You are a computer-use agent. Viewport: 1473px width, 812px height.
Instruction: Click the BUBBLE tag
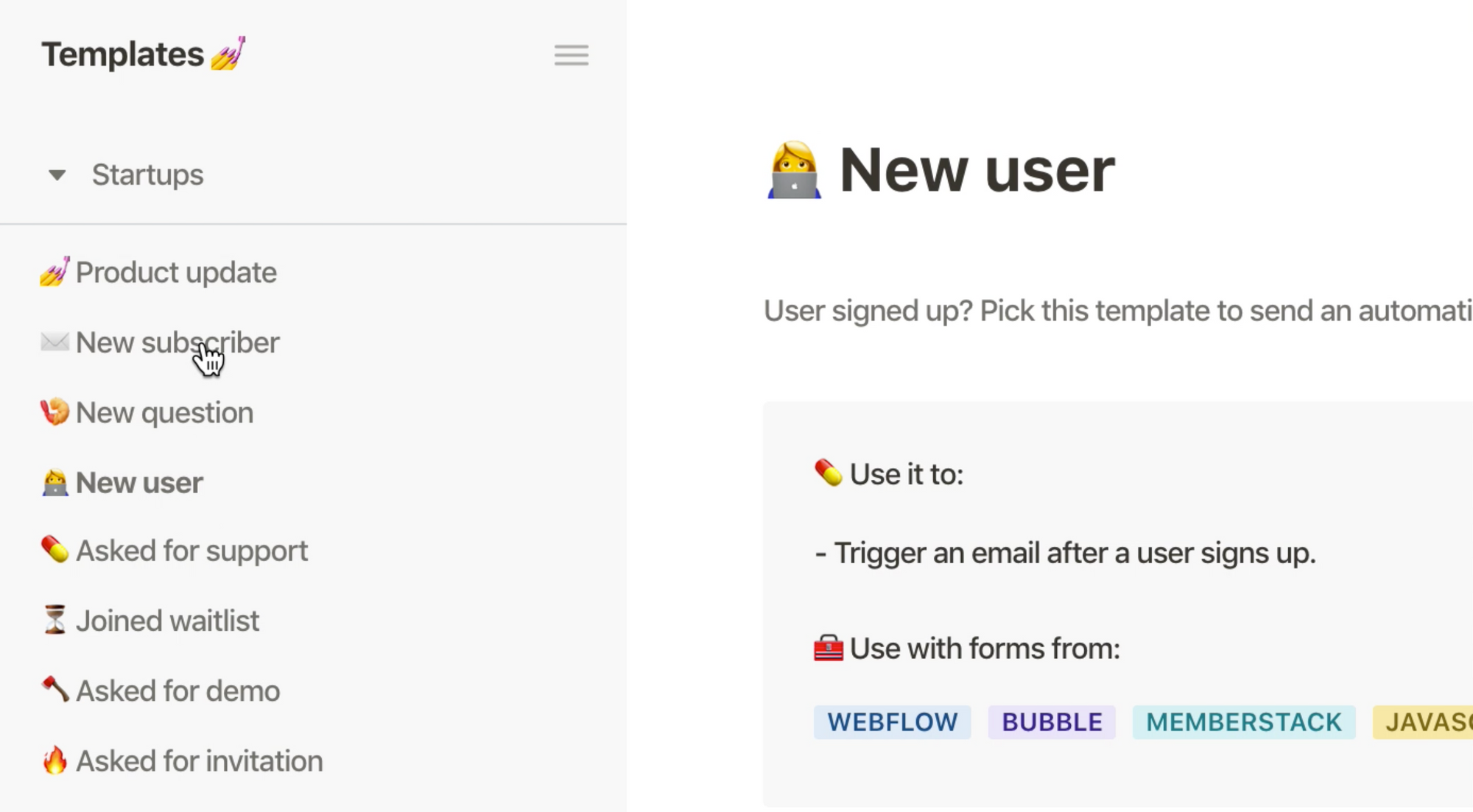(1052, 722)
